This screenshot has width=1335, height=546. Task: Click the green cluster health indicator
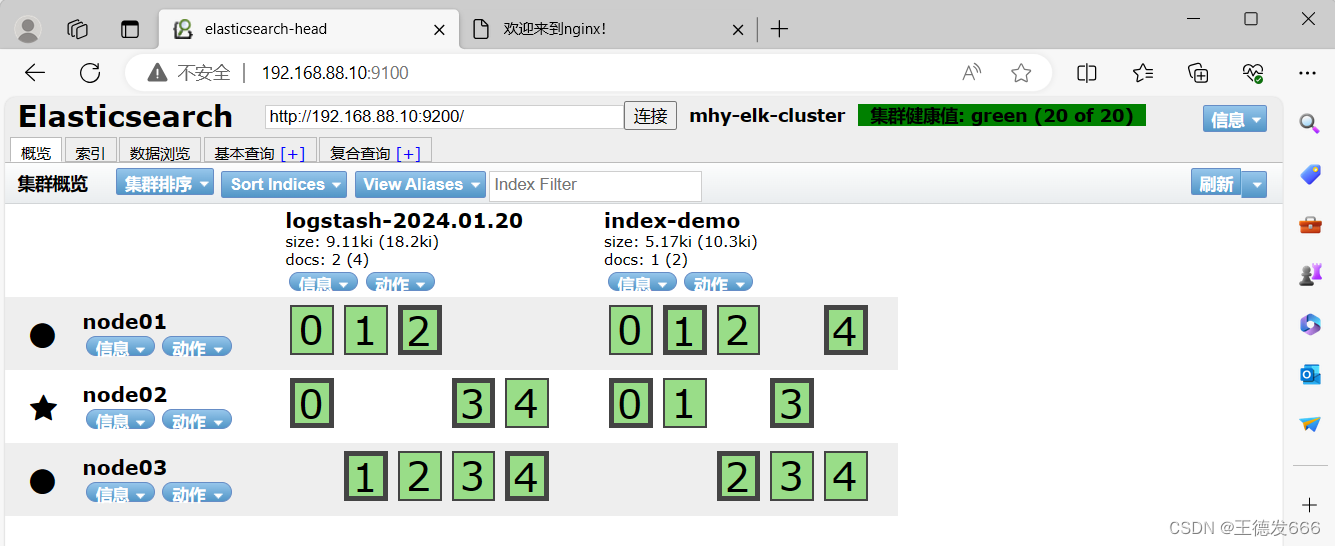pyautogui.click(x=1002, y=116)
